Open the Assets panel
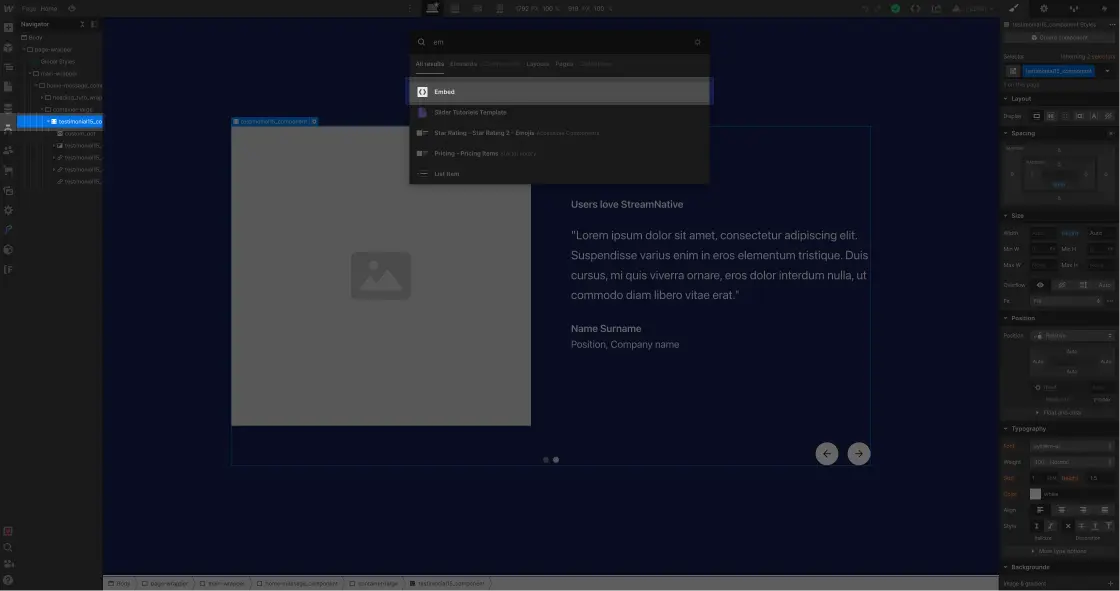Viewport: 1120px width, 591px height. (8, 191)
